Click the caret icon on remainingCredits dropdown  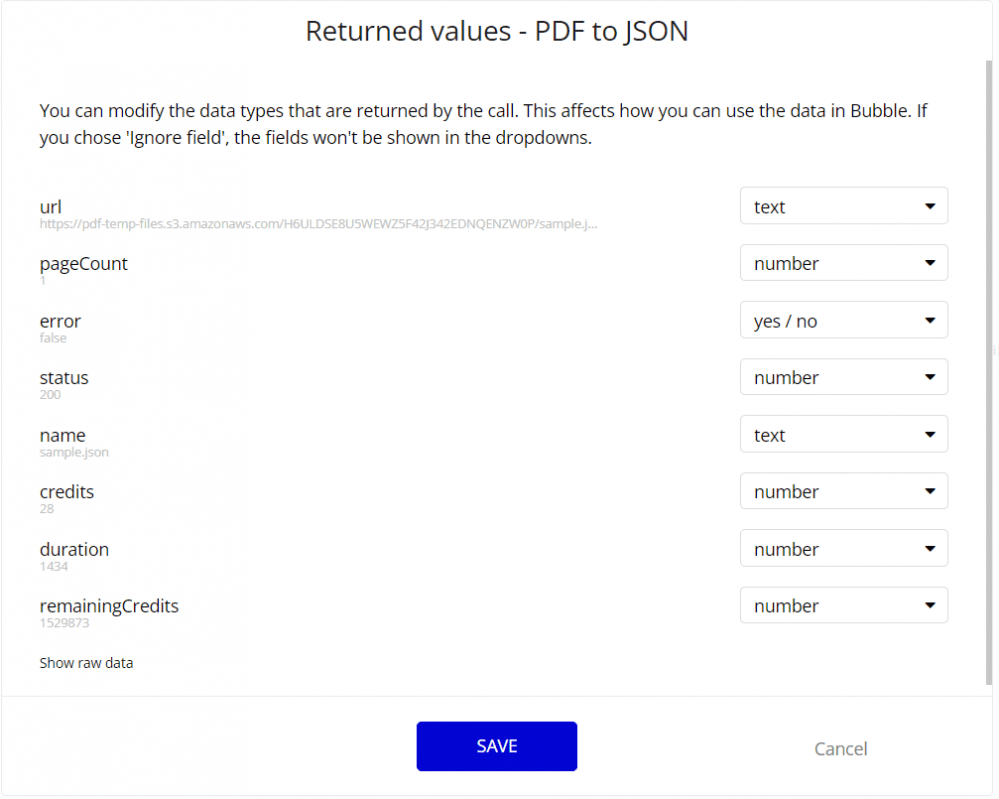[930, 606]
